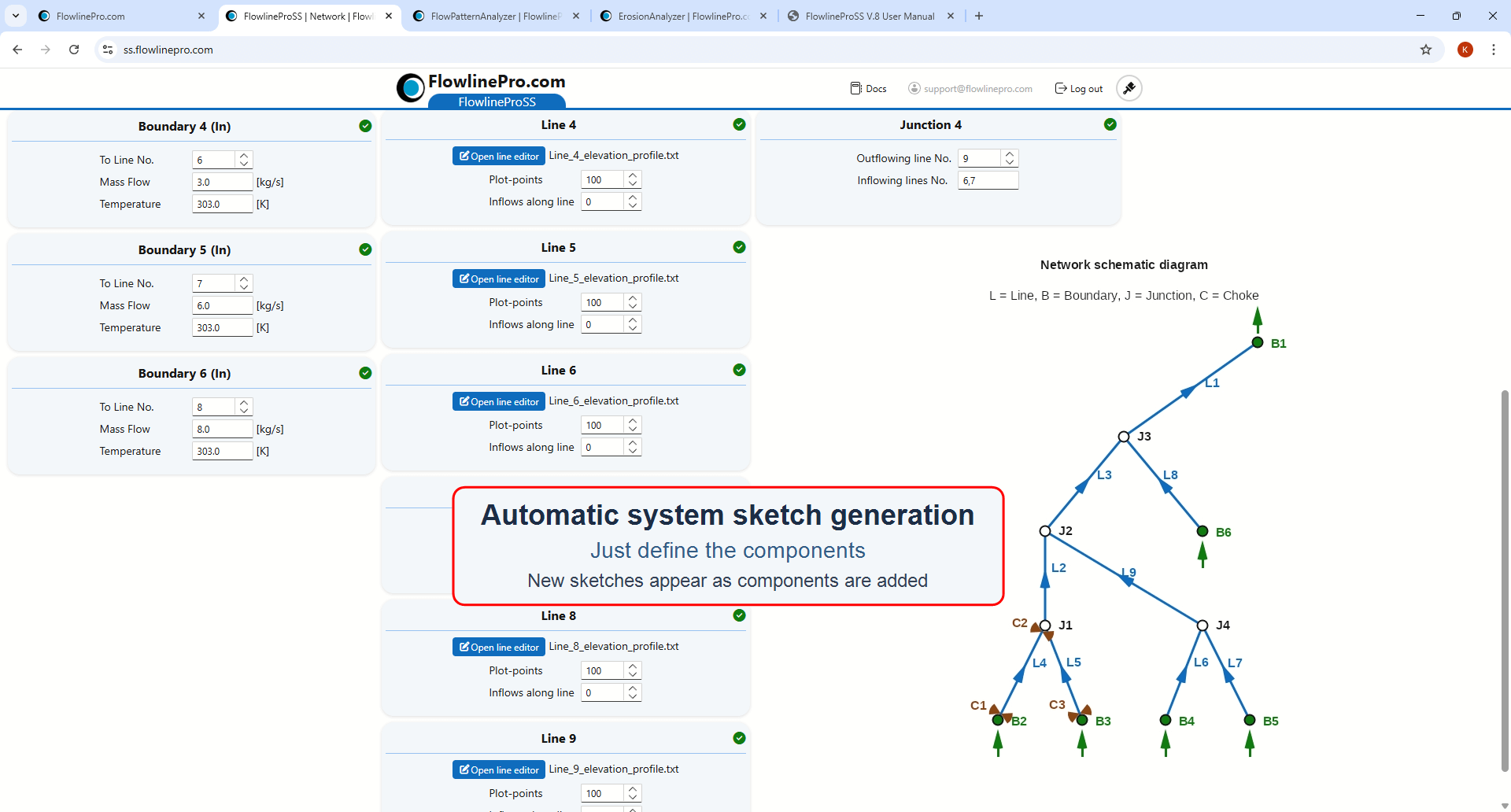Click the Docs document icon
The width and height of the screenshot is (1511, 812).
[857, 88]
